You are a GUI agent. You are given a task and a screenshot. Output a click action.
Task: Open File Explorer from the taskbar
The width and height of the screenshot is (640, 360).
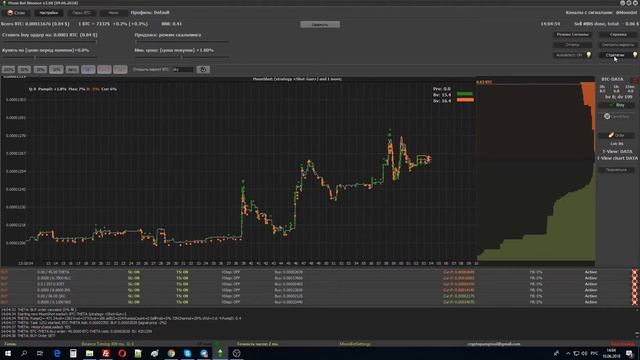pyautogui.click(x=89, y=353)
